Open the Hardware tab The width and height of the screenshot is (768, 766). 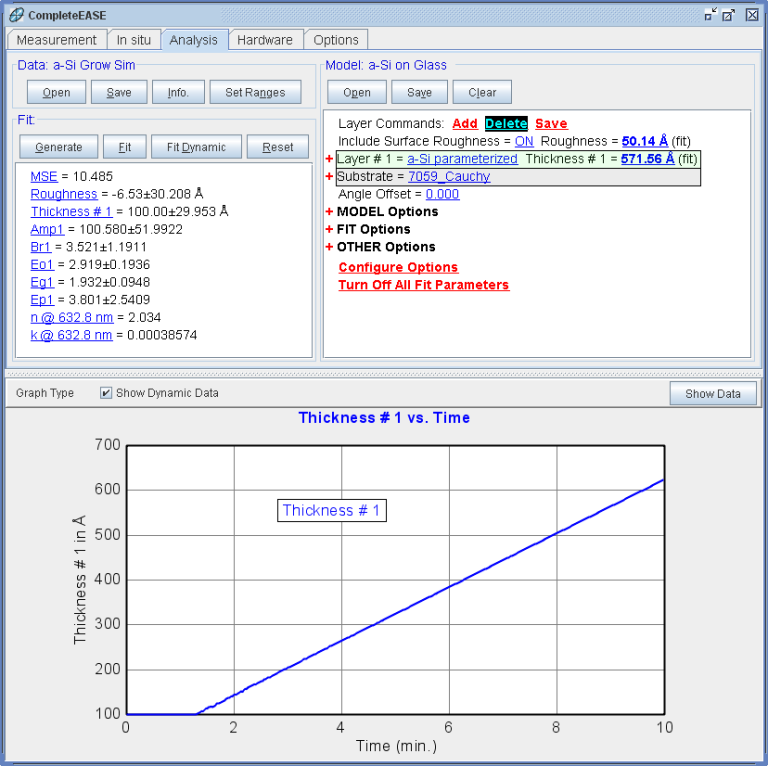[x=265, y=40]
